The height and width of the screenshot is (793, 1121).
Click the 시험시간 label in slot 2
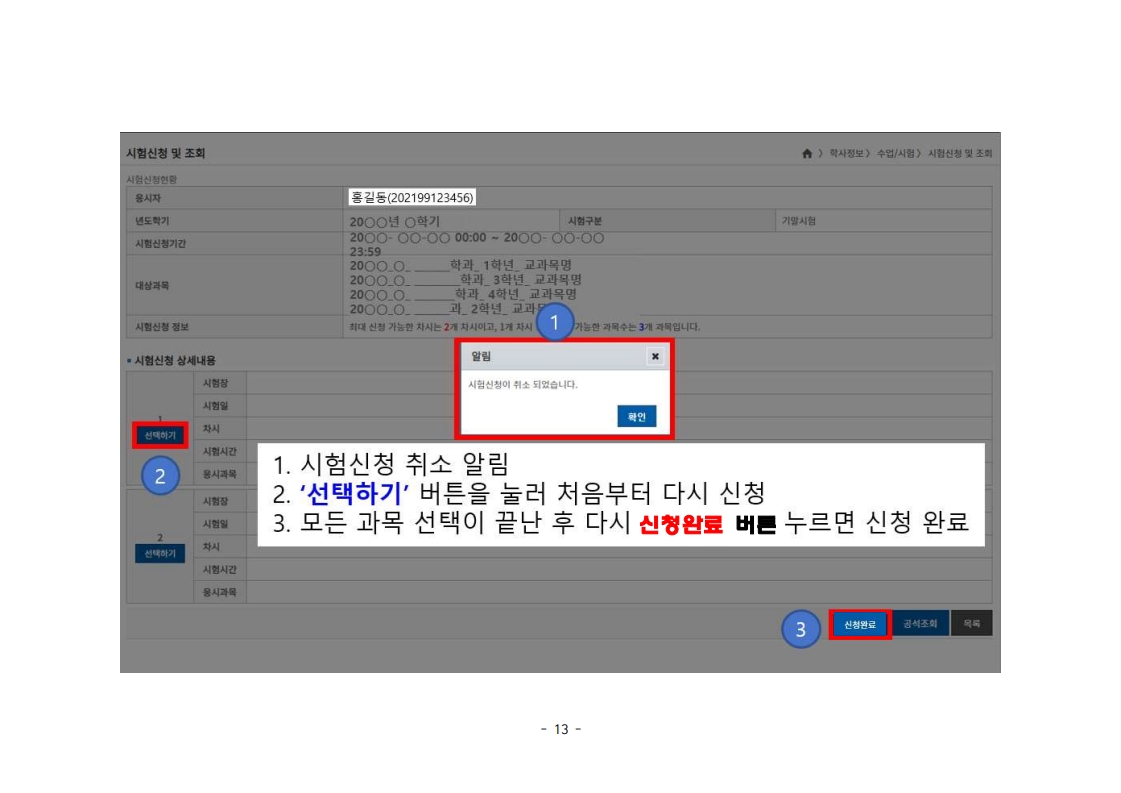tap(219, 570)
